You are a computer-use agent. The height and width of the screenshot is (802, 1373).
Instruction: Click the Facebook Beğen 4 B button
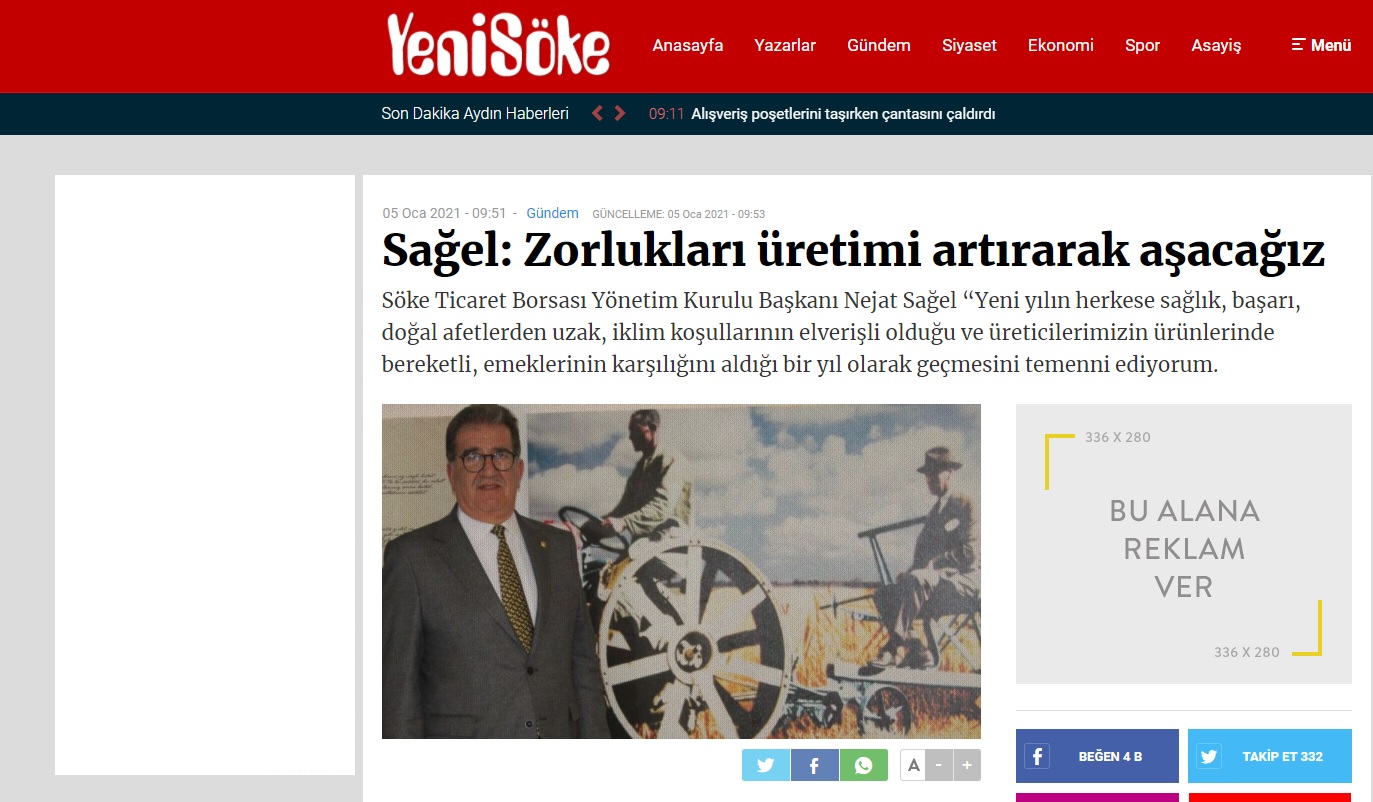point(1097,756)
